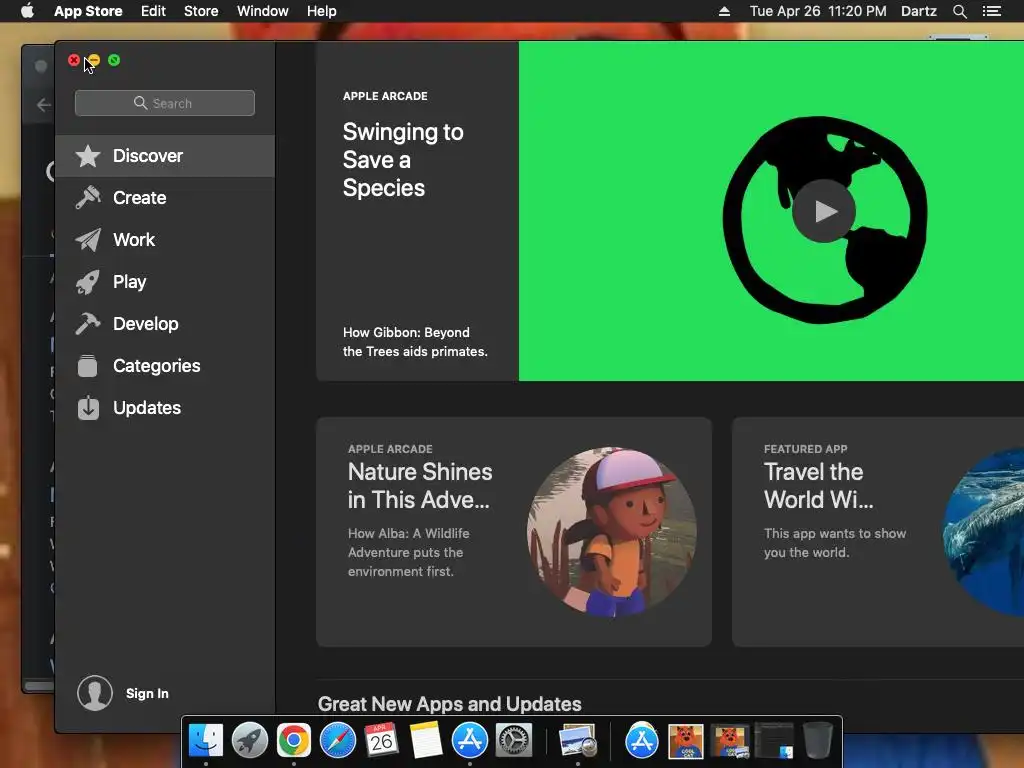Click the Dartz user name in menu bar
1024x768 pixels.
coord(919,11)
